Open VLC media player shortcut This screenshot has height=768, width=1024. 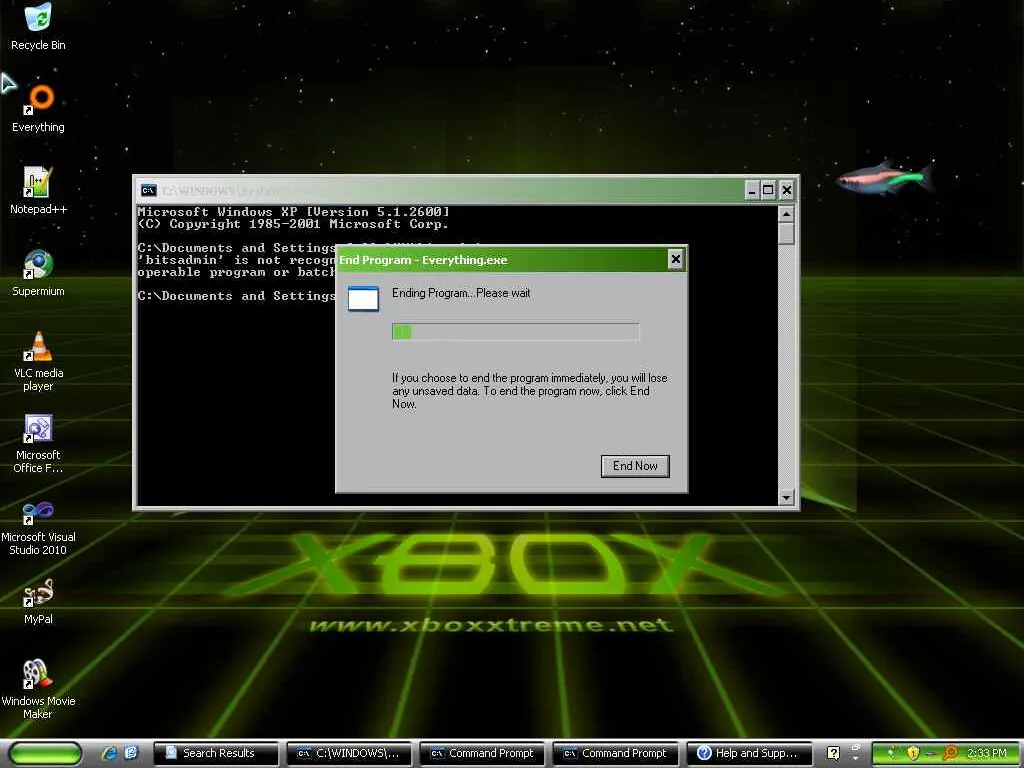click(x=38, y=361)
